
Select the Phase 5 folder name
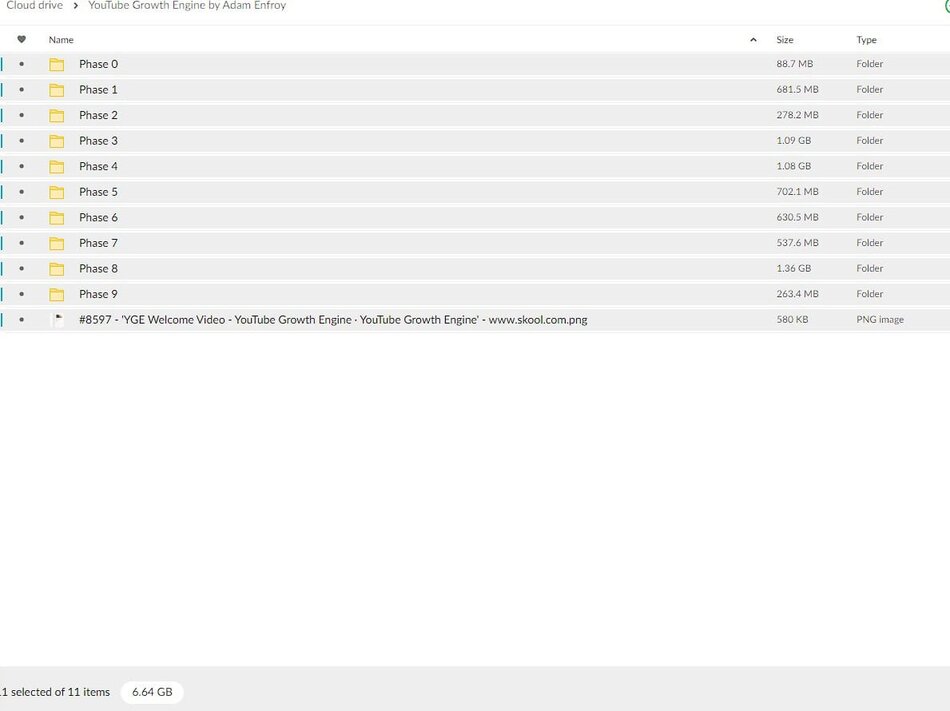[x=98, y=192]
